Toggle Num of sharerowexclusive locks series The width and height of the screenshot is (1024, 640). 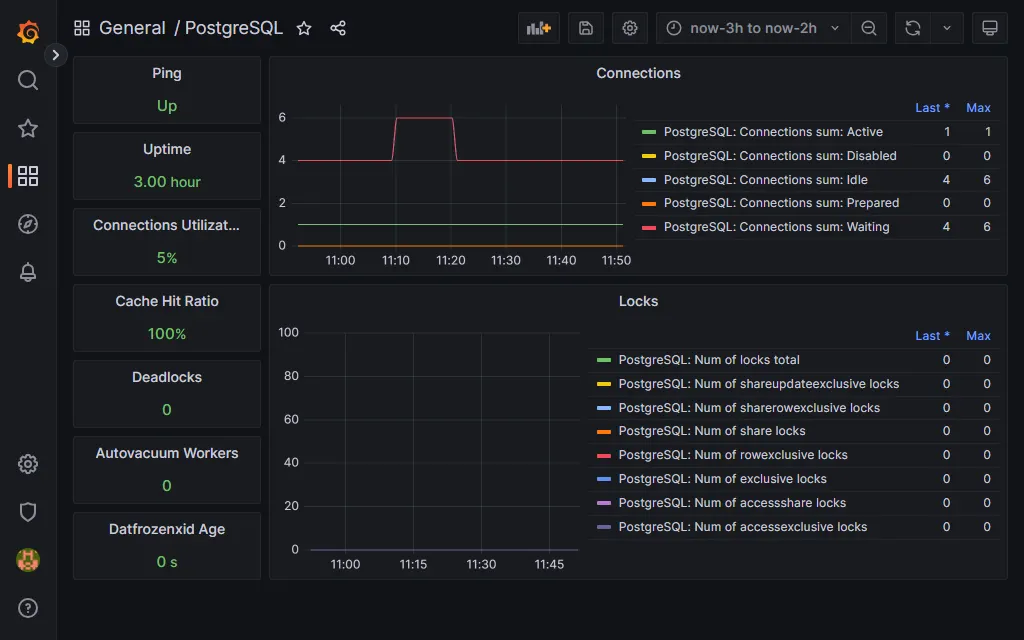(x=749, y=408)
